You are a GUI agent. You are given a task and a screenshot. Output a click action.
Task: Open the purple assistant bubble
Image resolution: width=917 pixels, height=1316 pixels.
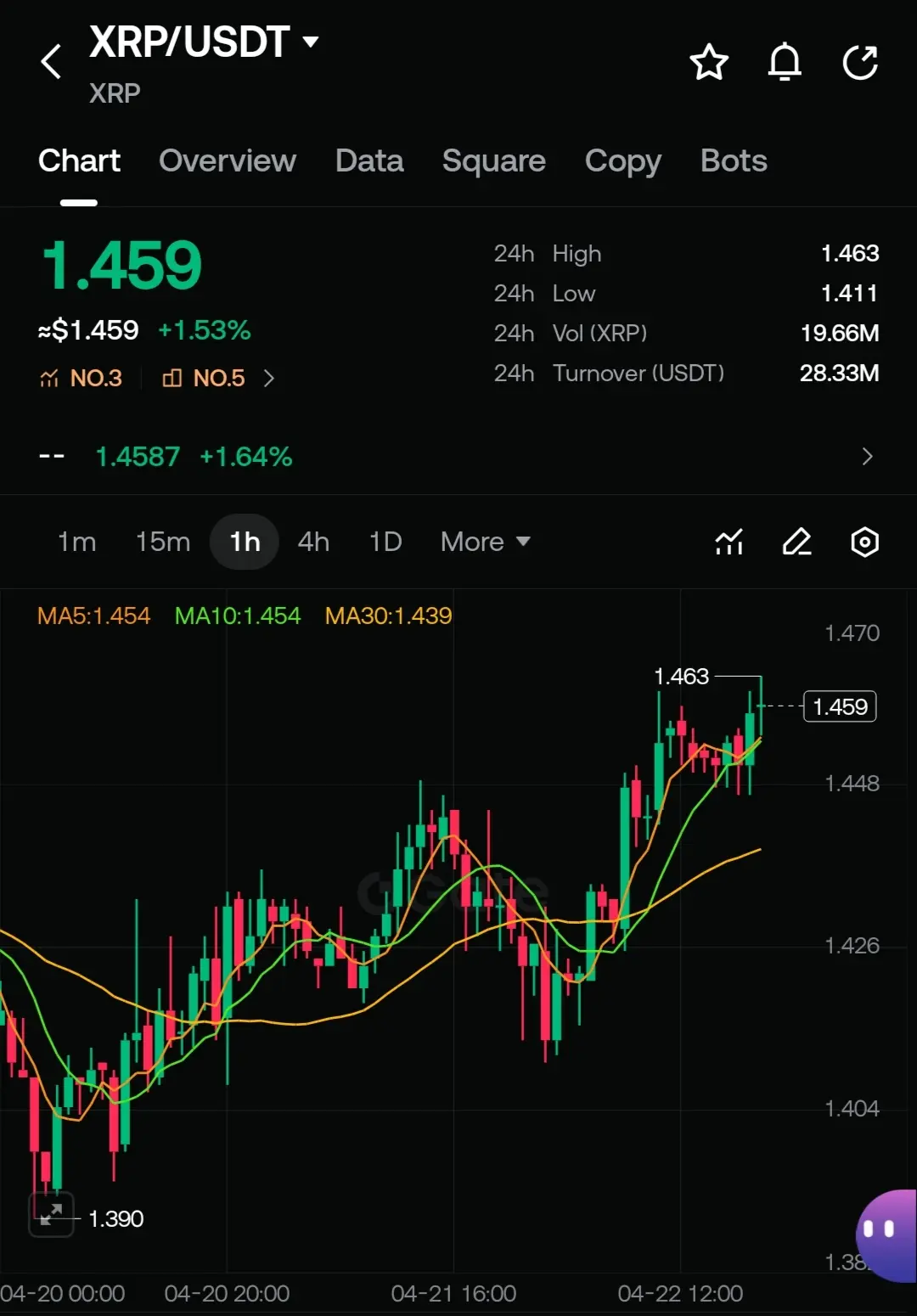(886, 1235)
